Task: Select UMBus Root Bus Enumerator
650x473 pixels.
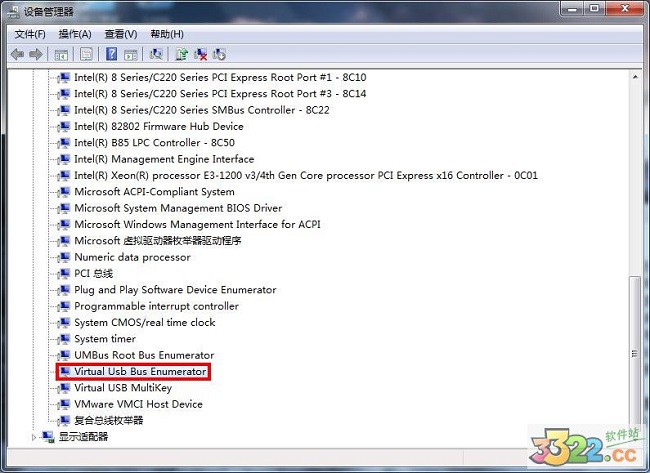Action: tap(144, 355)
